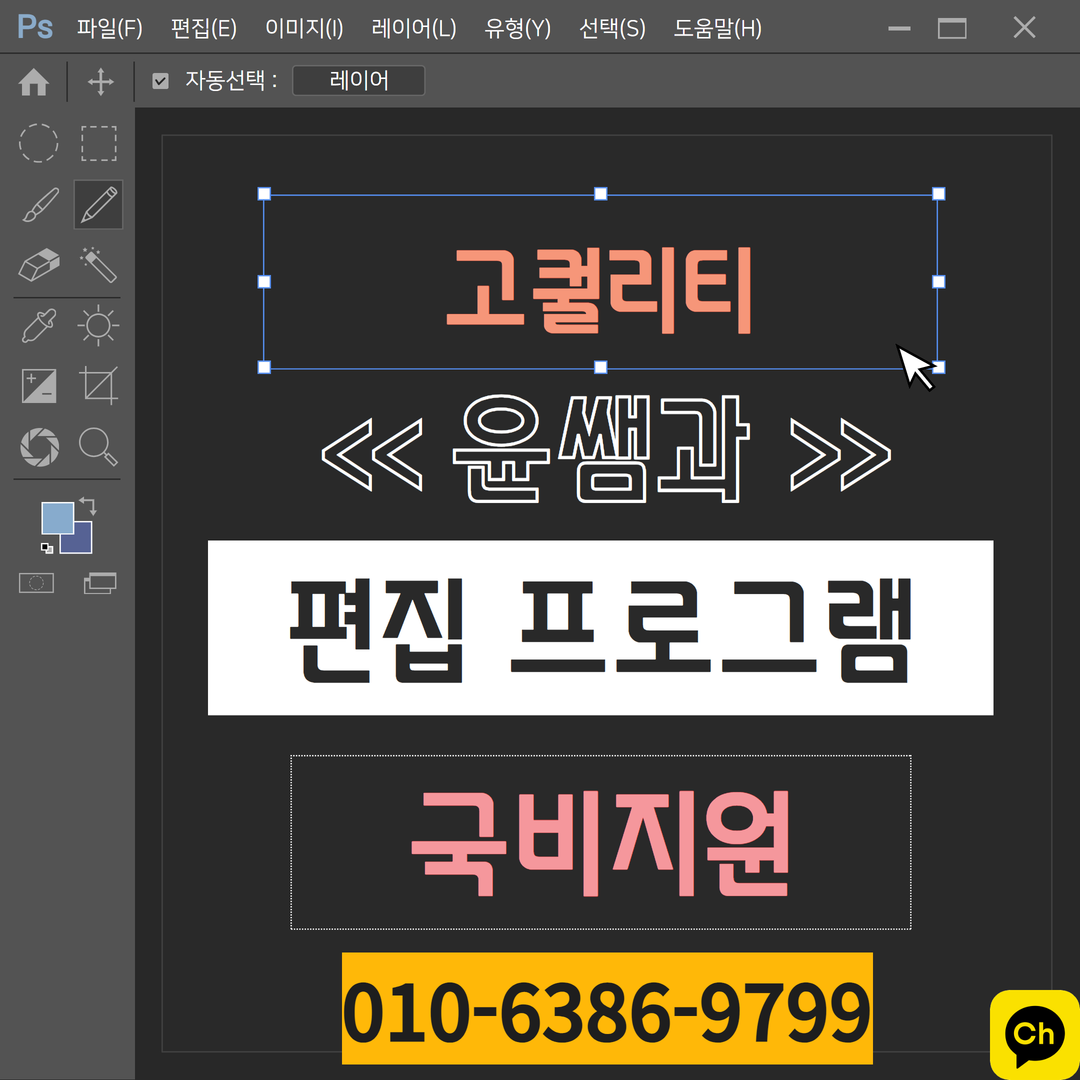The image size is (1080, 1080).
Task: Open the 편집(E) menu
Action: pyautogui.click(x=204, y=28)
